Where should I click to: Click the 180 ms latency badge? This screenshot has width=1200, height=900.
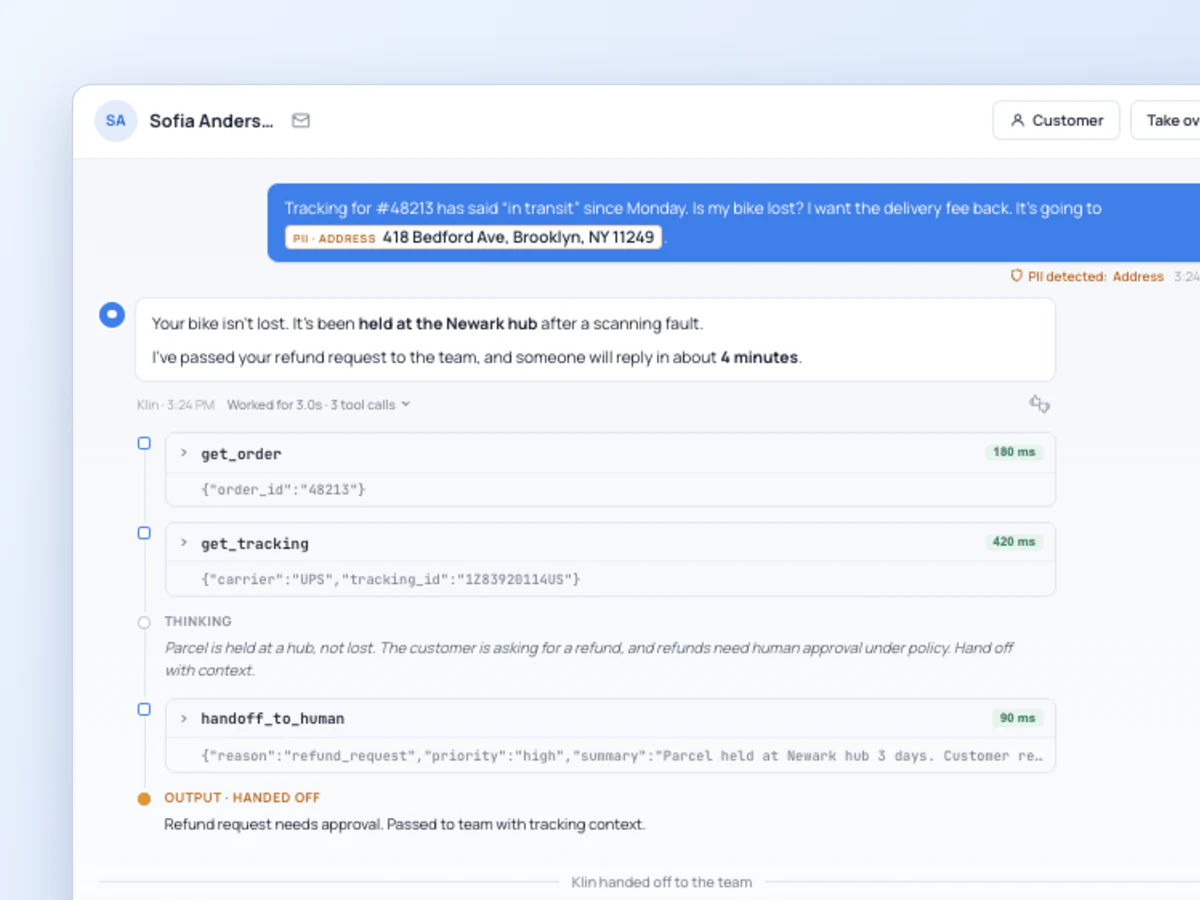(x=1014, y=452)
